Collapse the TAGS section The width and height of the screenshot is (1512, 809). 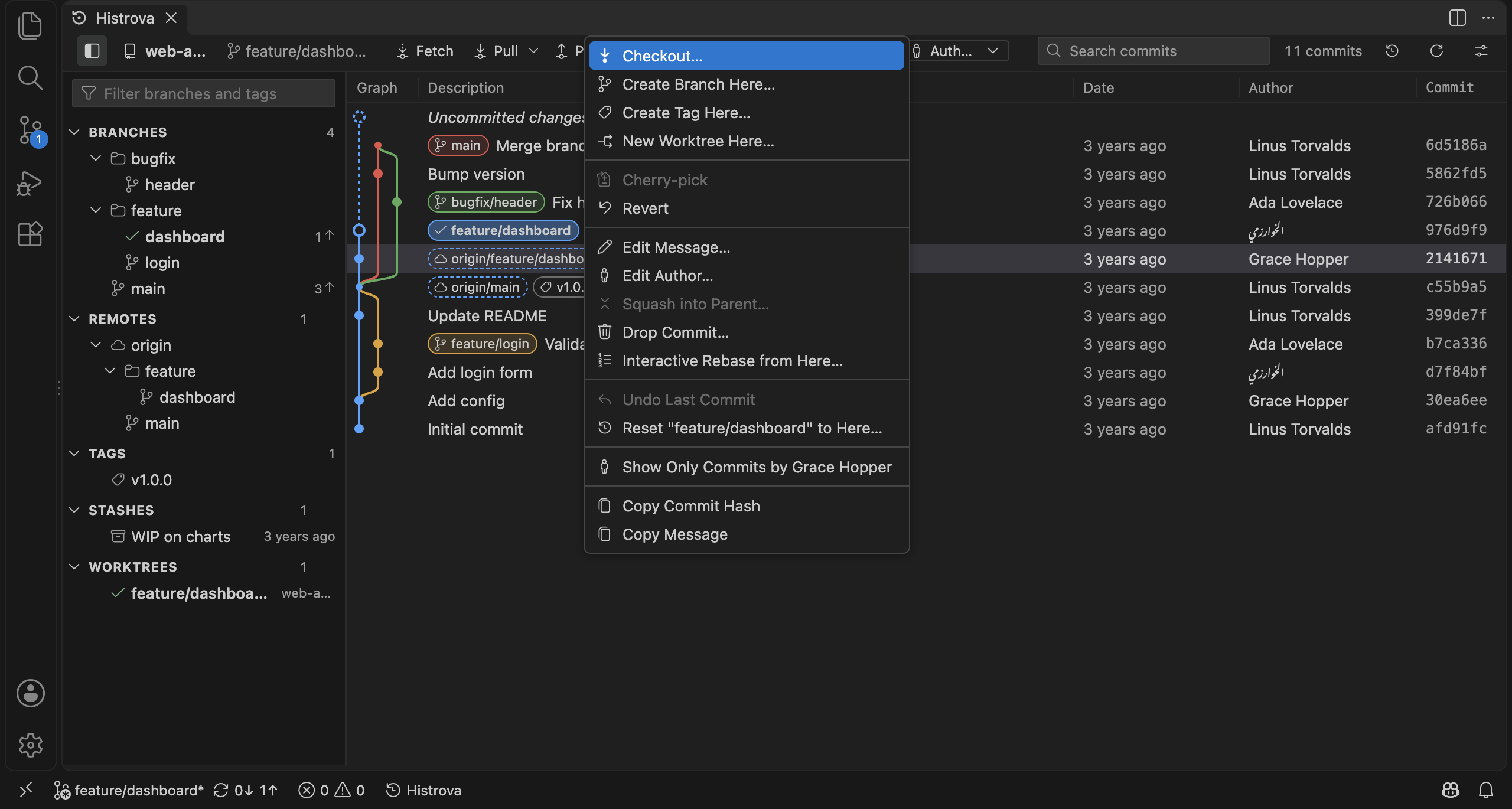[x=74, y=454]
